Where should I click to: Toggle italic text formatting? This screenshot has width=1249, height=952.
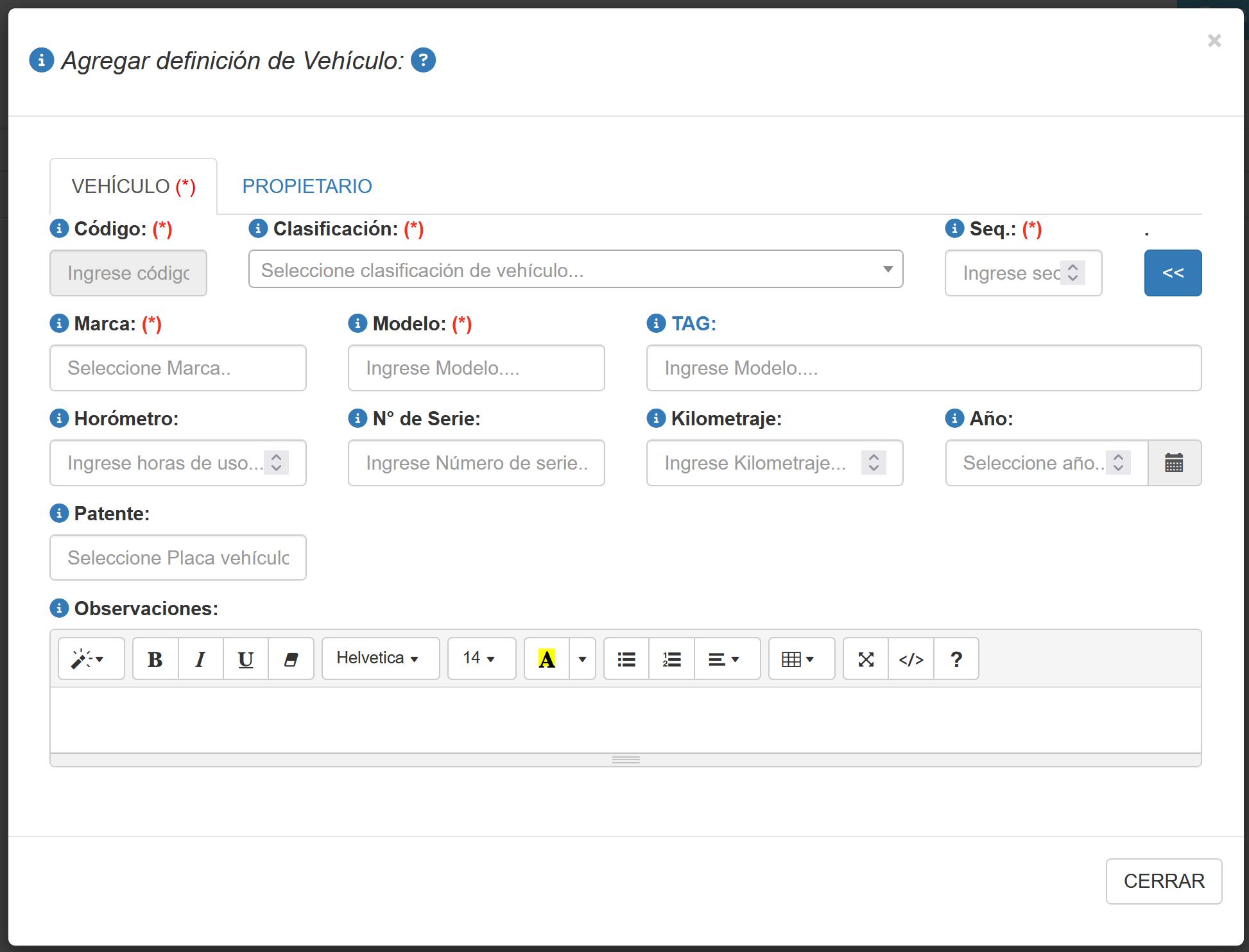[200, 659]
